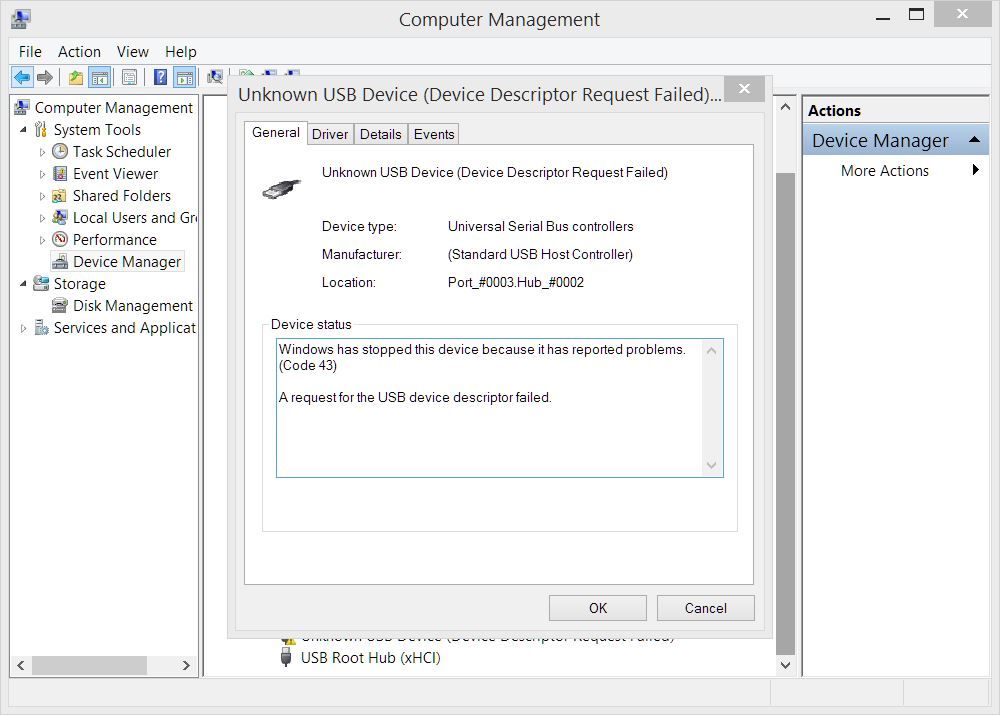Screen dimensions: 1000x715
Task: Collapse the Storage tree node
Action: (x=24, y=283)
